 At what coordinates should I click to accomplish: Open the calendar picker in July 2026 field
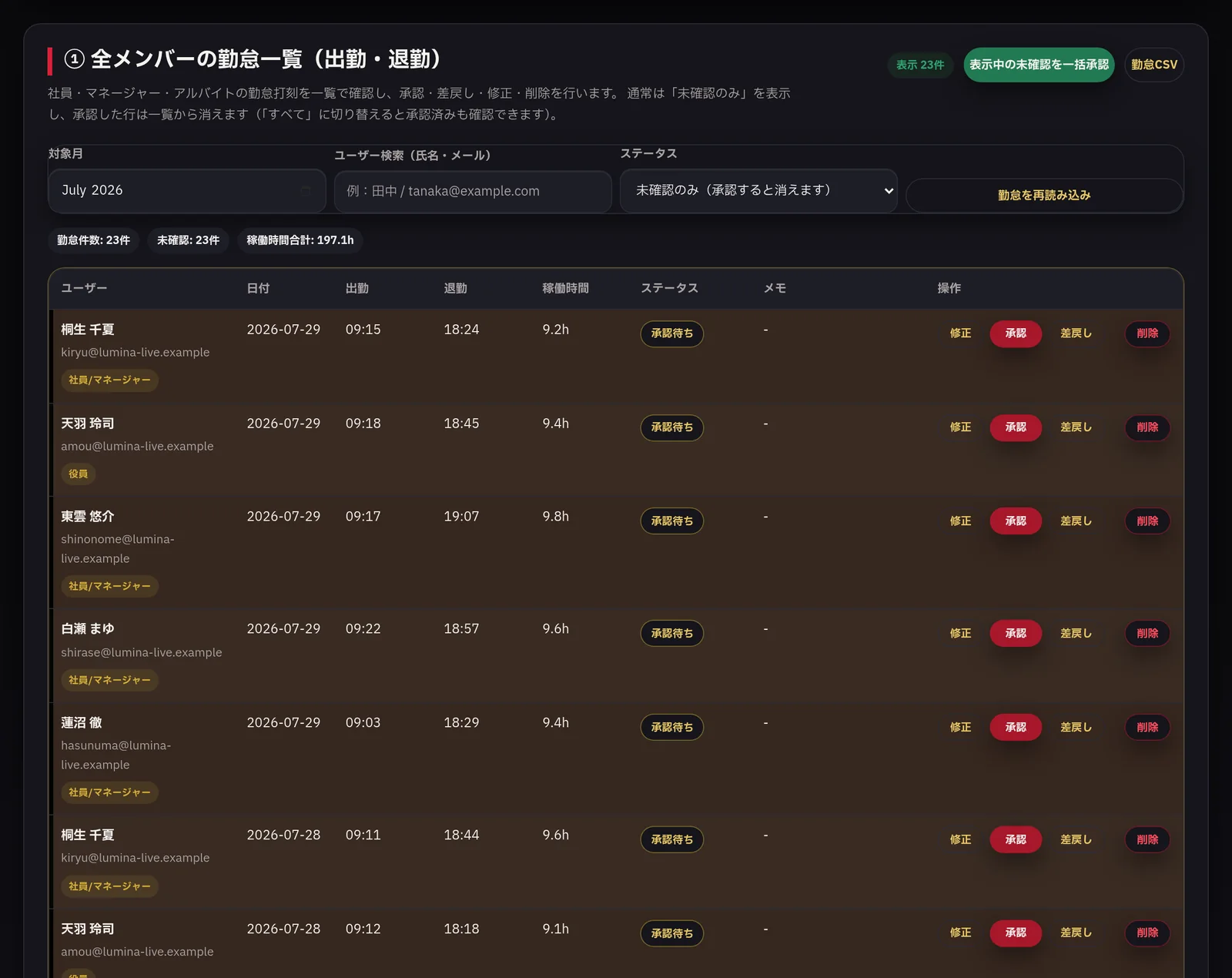(x=306, y=191)
